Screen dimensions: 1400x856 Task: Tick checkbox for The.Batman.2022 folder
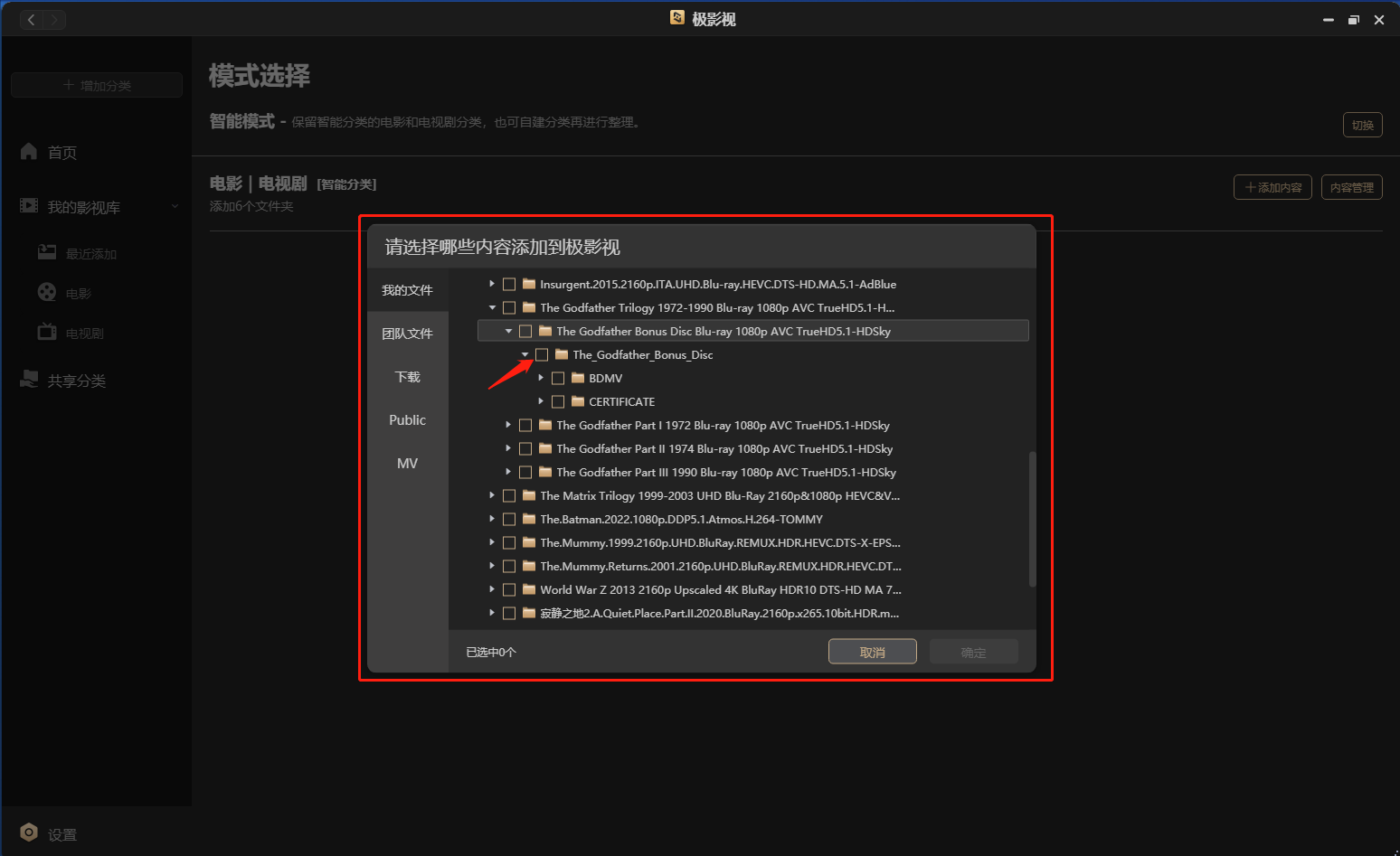point(509,520)
